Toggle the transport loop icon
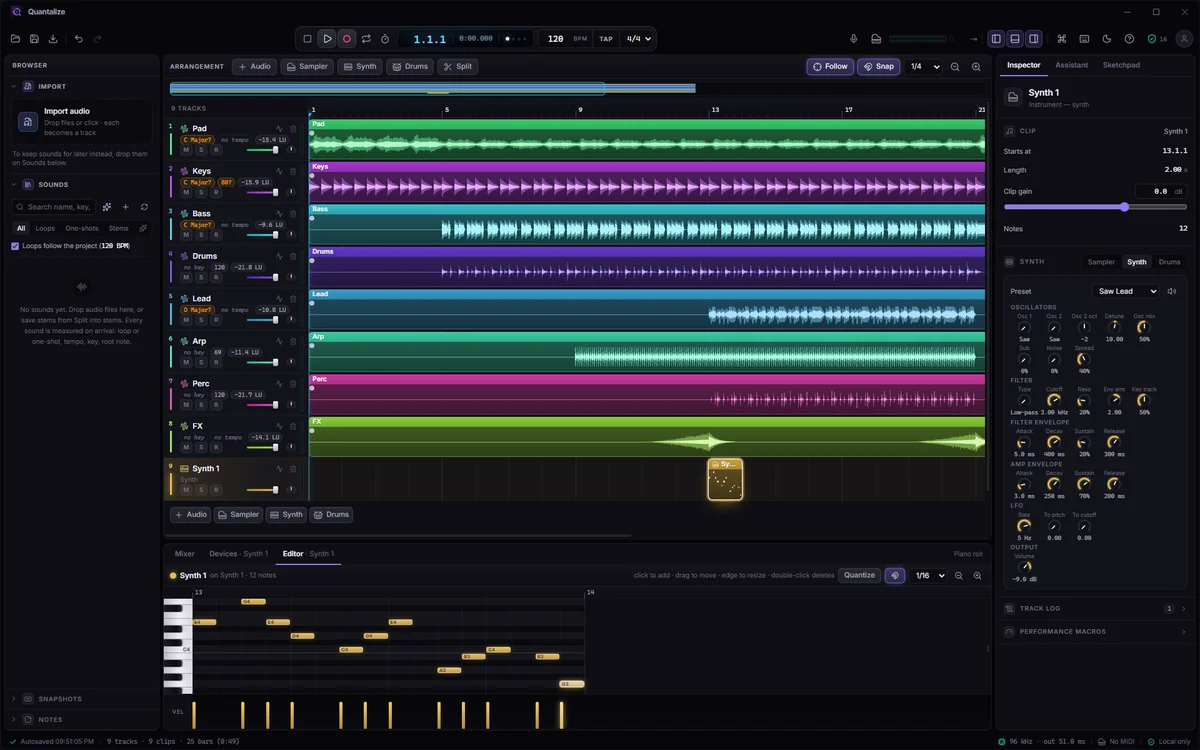This screenshot has width=1200, height=750. tap(366, 39)
